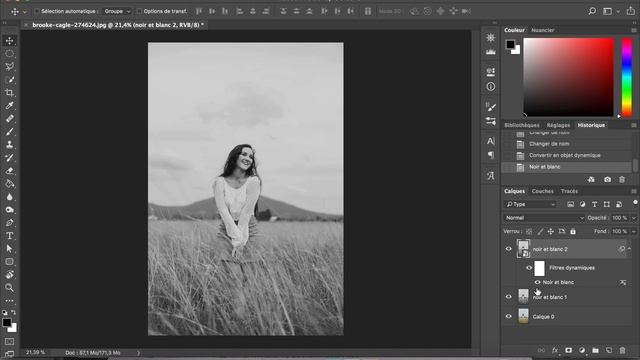This screenshot has height=360, width=640.
Task: Create a new adjustment layer
Action: [582, 351]
